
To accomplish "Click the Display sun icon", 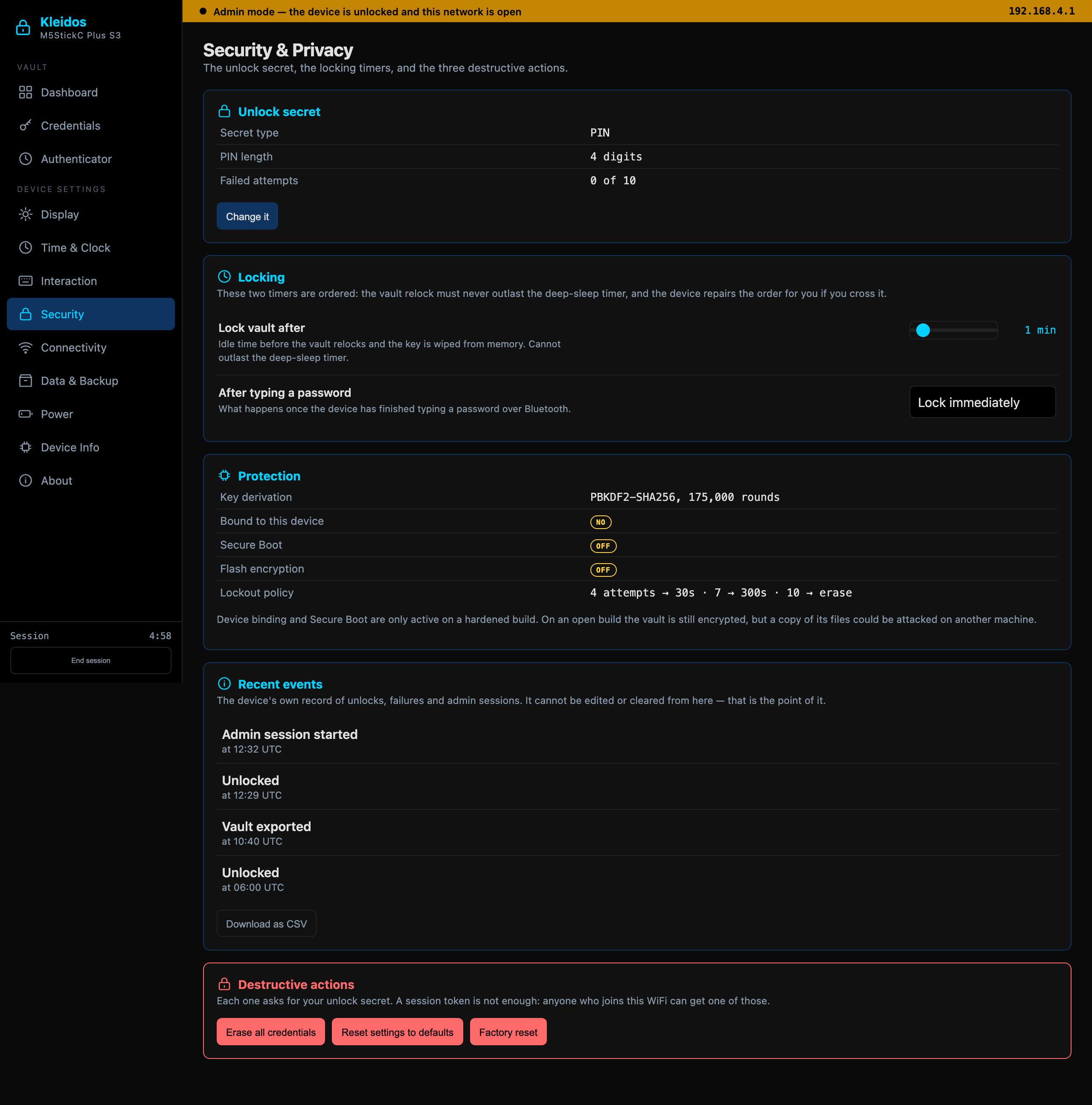I will coord(25,215).
